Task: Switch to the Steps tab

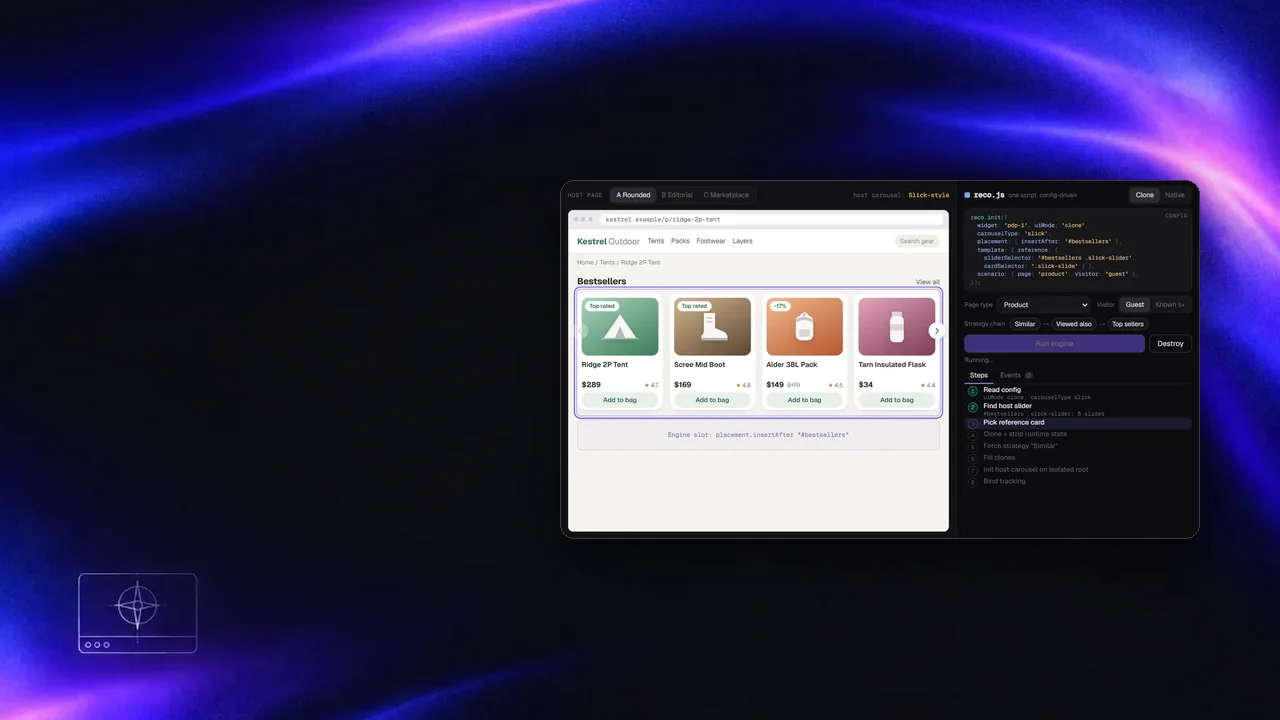Action: pyautogui.click(x=979, y=375)
